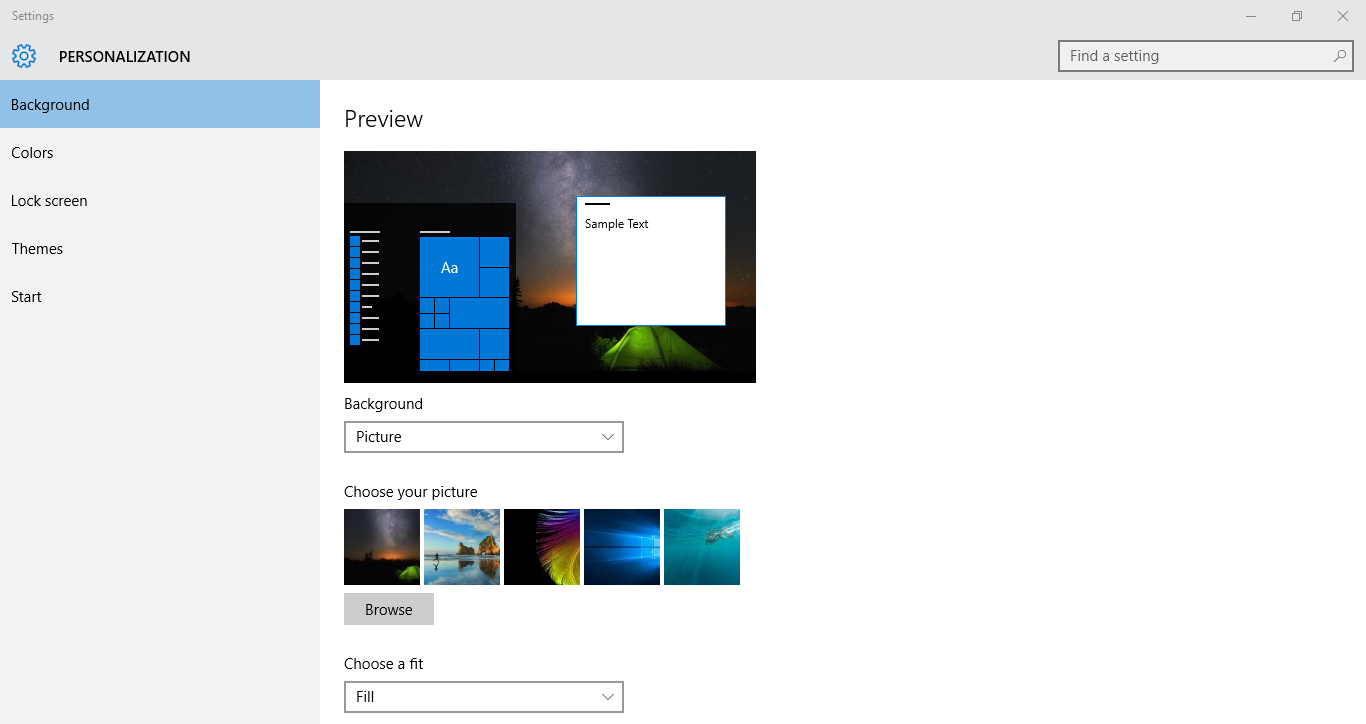Minimize the Settings window
Viewport: 1366px width, 724px height.
tap(1251, 16)
